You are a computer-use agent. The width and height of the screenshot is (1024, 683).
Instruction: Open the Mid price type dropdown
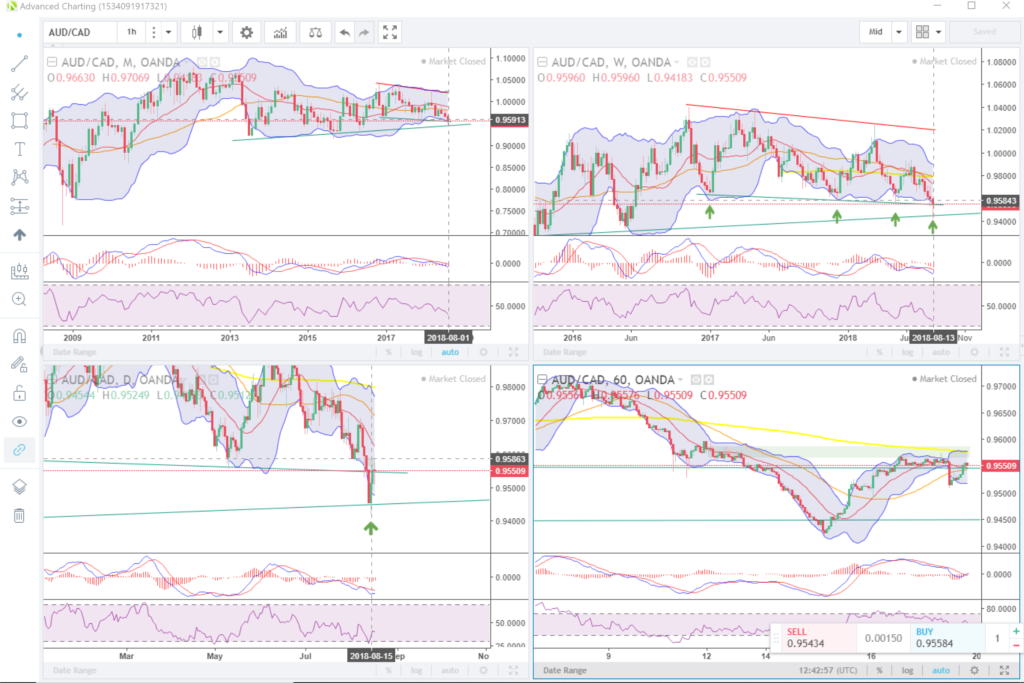click(899, 32)
